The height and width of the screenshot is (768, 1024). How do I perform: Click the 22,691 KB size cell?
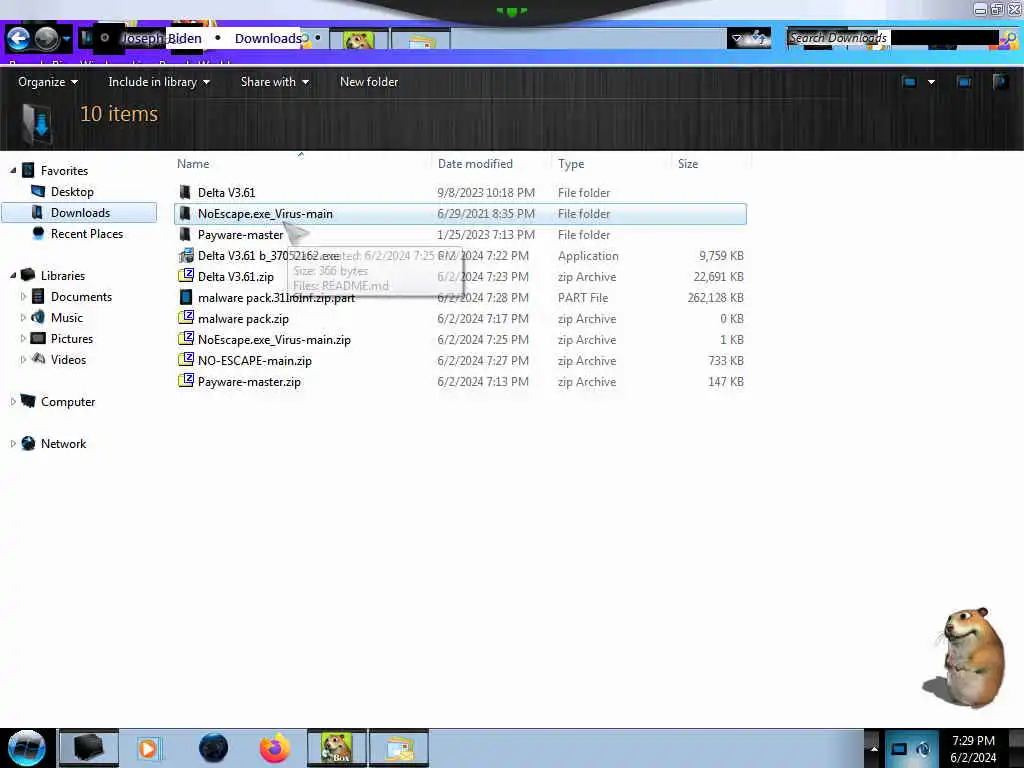point(718,276)
